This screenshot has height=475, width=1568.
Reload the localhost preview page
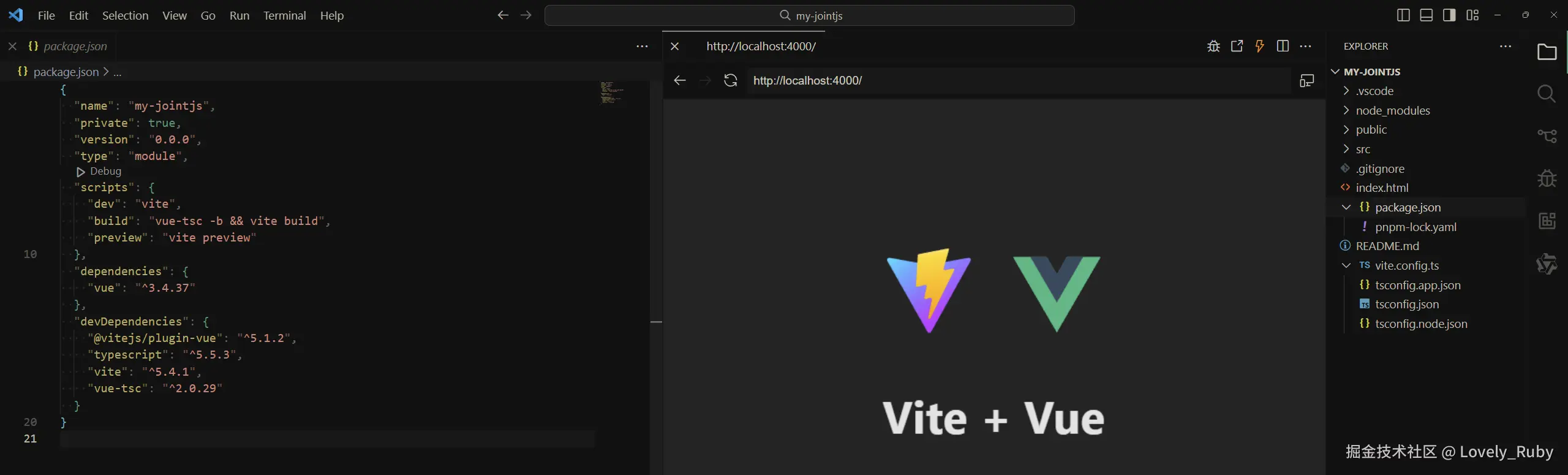(x=731, y=80)
